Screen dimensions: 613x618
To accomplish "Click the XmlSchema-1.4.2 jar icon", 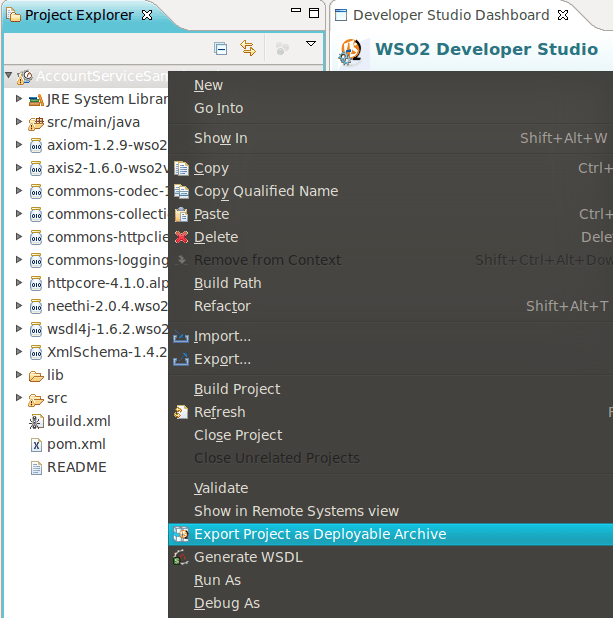I will pyautogui.click(x=36, y=353).
